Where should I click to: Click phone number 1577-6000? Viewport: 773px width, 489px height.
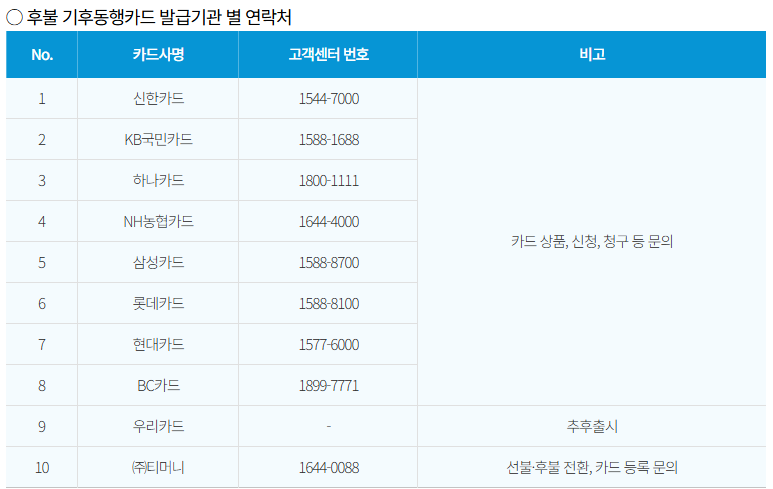click(x=328, y=344)
